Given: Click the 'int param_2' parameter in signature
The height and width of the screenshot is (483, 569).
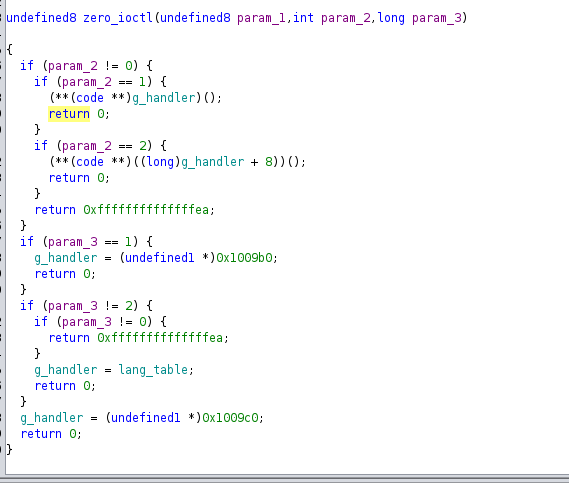Looking at the screenshot, I should [331, 17].
